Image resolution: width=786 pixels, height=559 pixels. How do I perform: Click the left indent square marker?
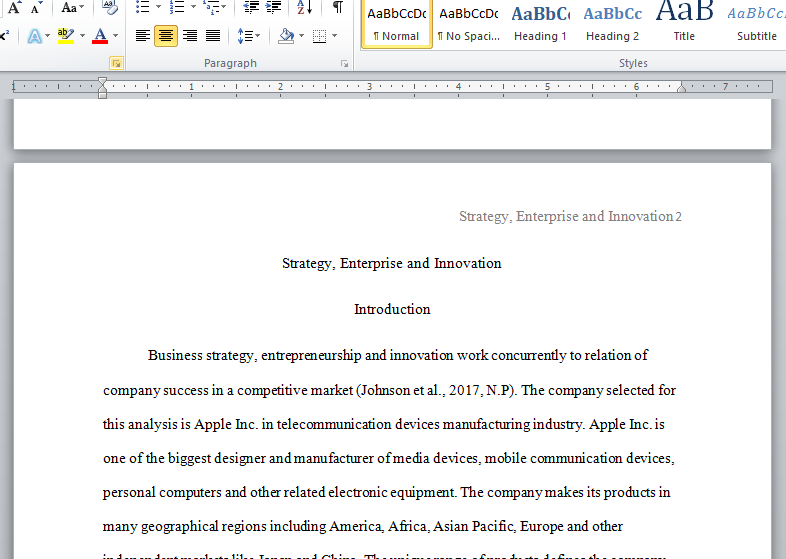[x=102, y=95]
